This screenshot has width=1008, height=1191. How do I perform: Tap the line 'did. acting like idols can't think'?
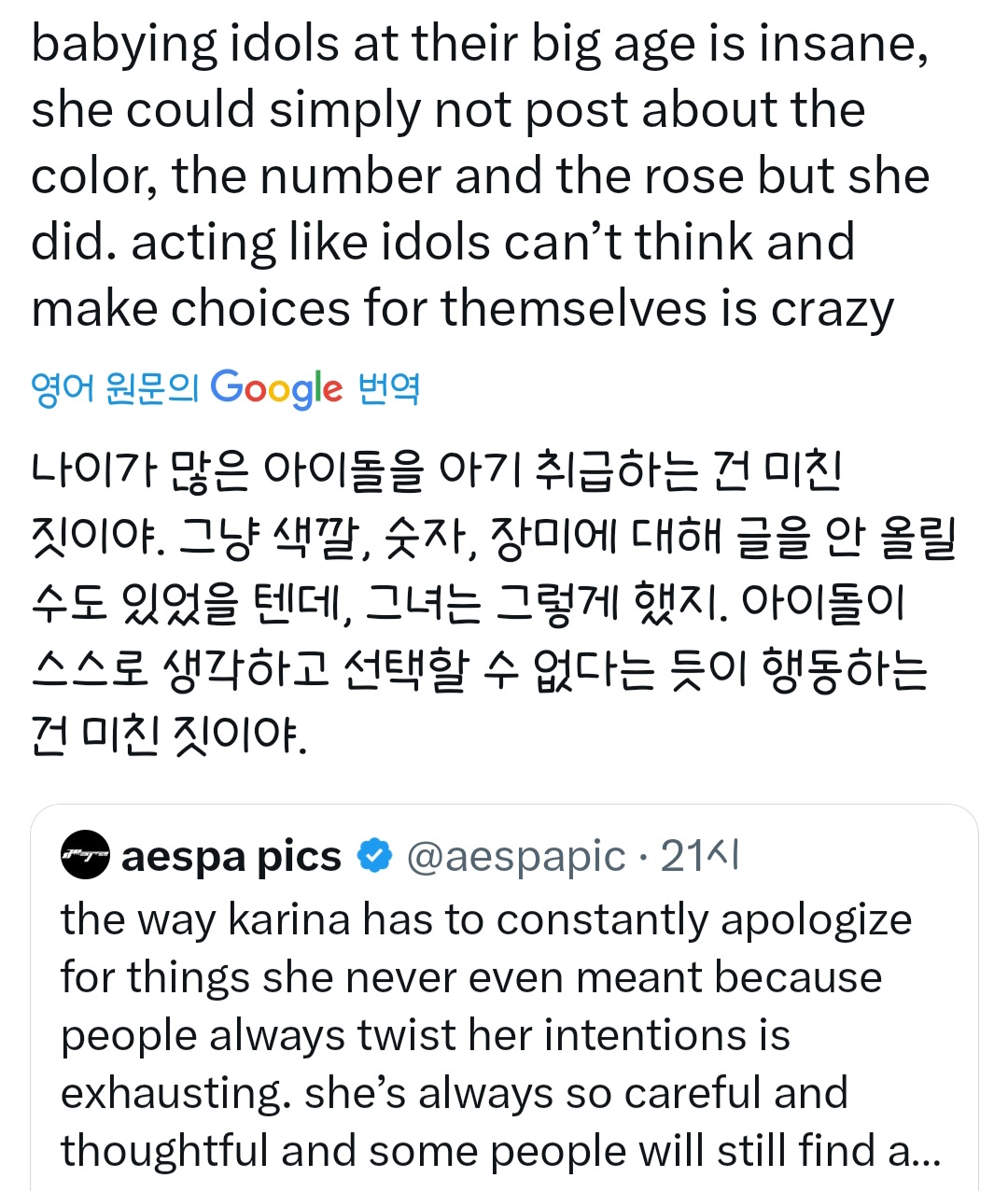pyautogui.click(x=442, y=243)
